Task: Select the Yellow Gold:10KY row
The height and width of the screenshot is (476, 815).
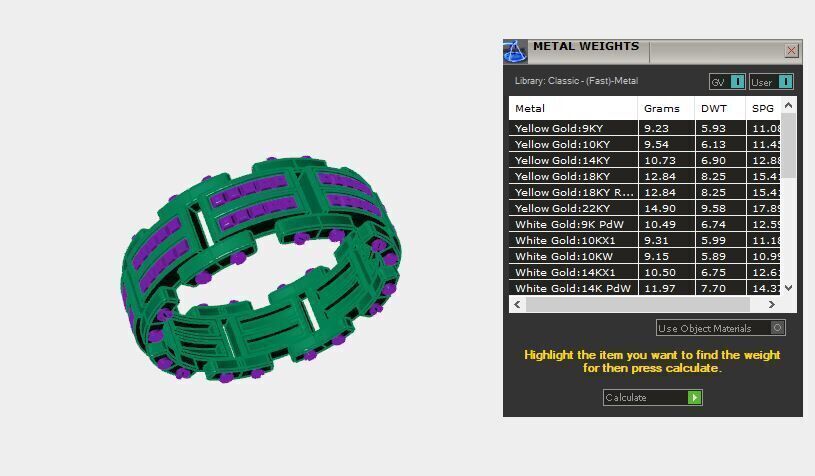Action: (x=645, y=144)
